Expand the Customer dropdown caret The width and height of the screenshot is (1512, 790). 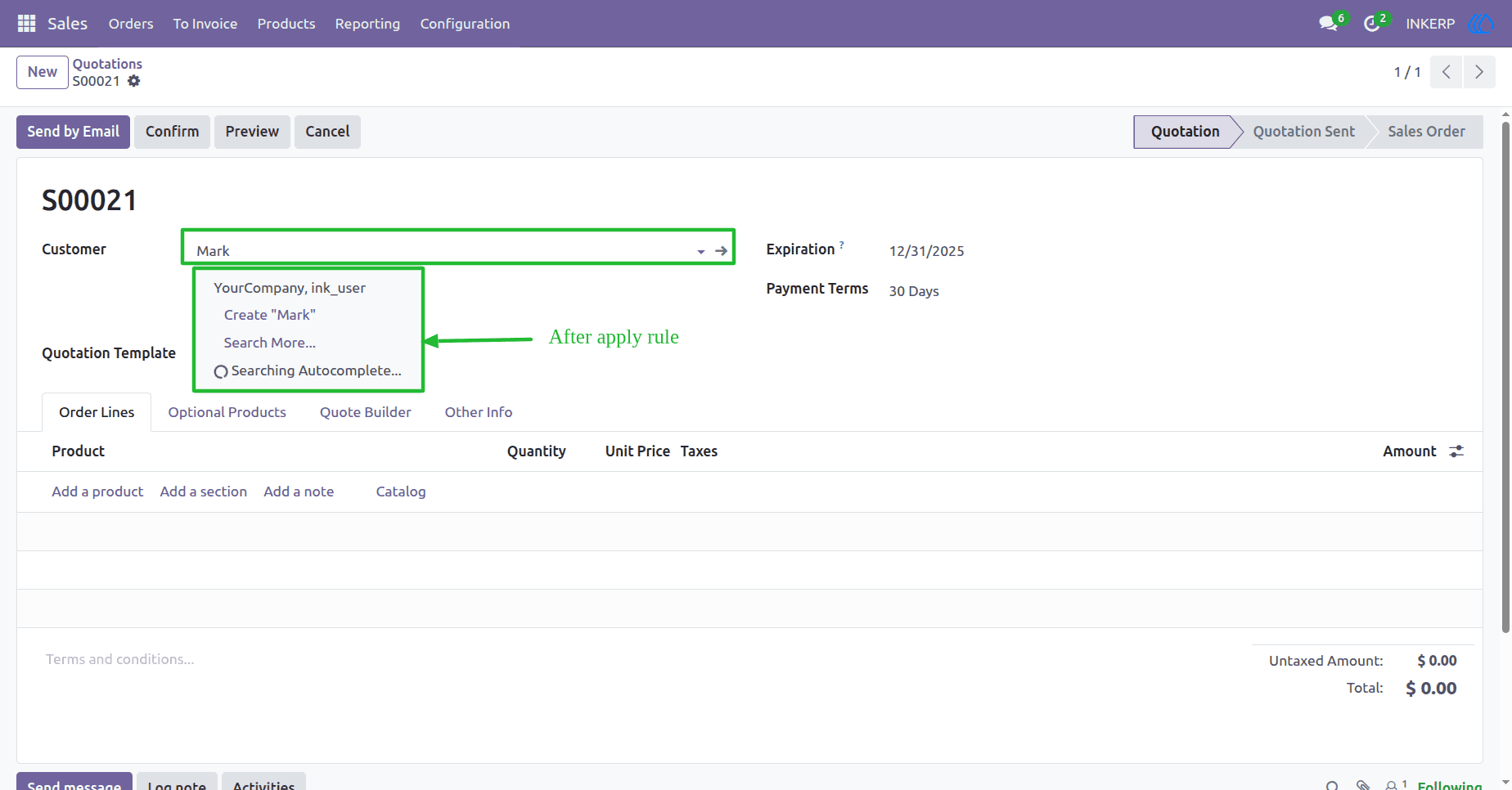(701, 252)
